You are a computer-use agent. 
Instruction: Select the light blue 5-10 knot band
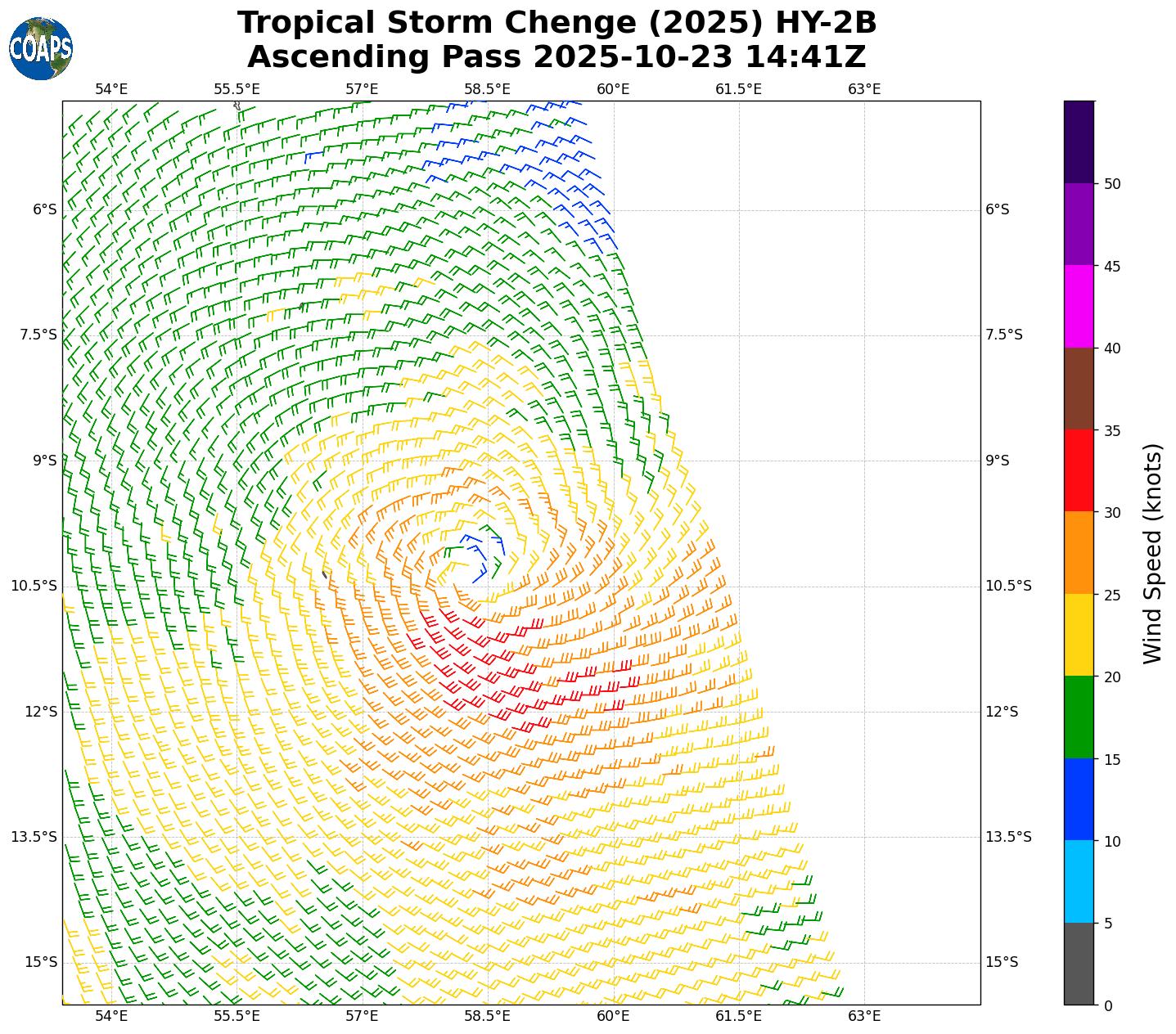(1079, 882)
